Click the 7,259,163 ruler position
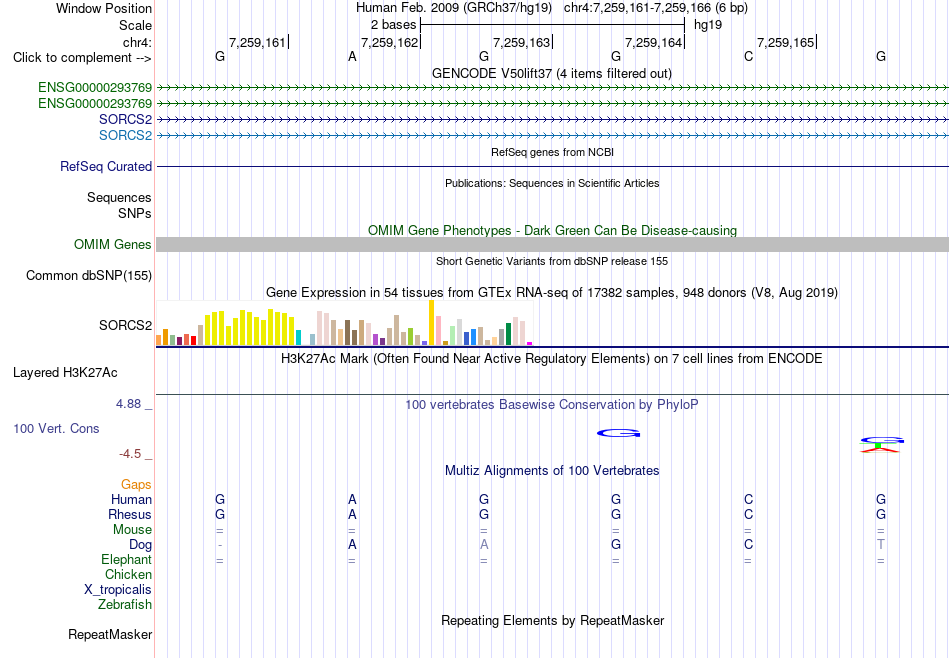This screenshot has width=950, height=658. pos(521,42)
